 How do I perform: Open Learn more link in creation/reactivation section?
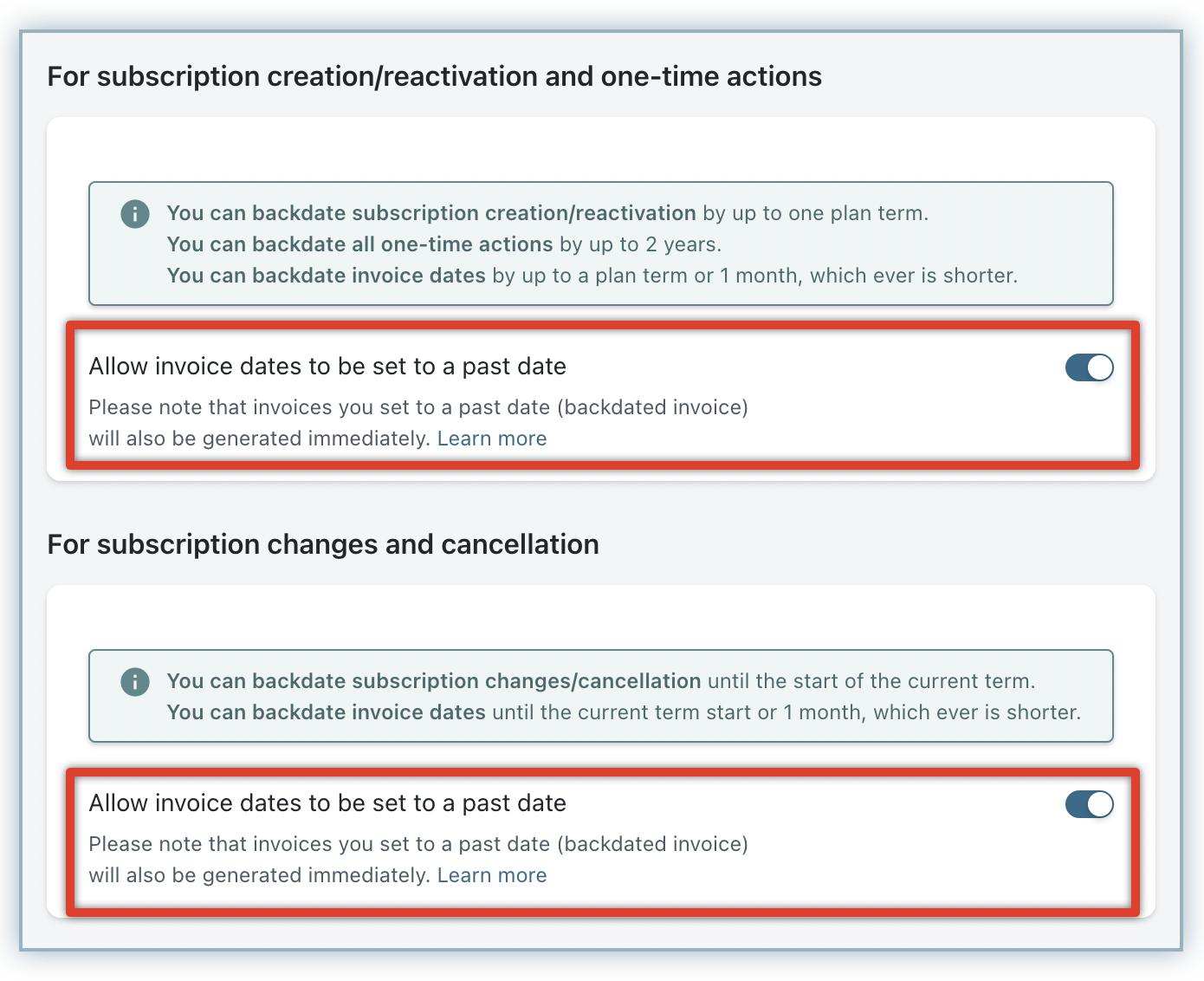491,439
